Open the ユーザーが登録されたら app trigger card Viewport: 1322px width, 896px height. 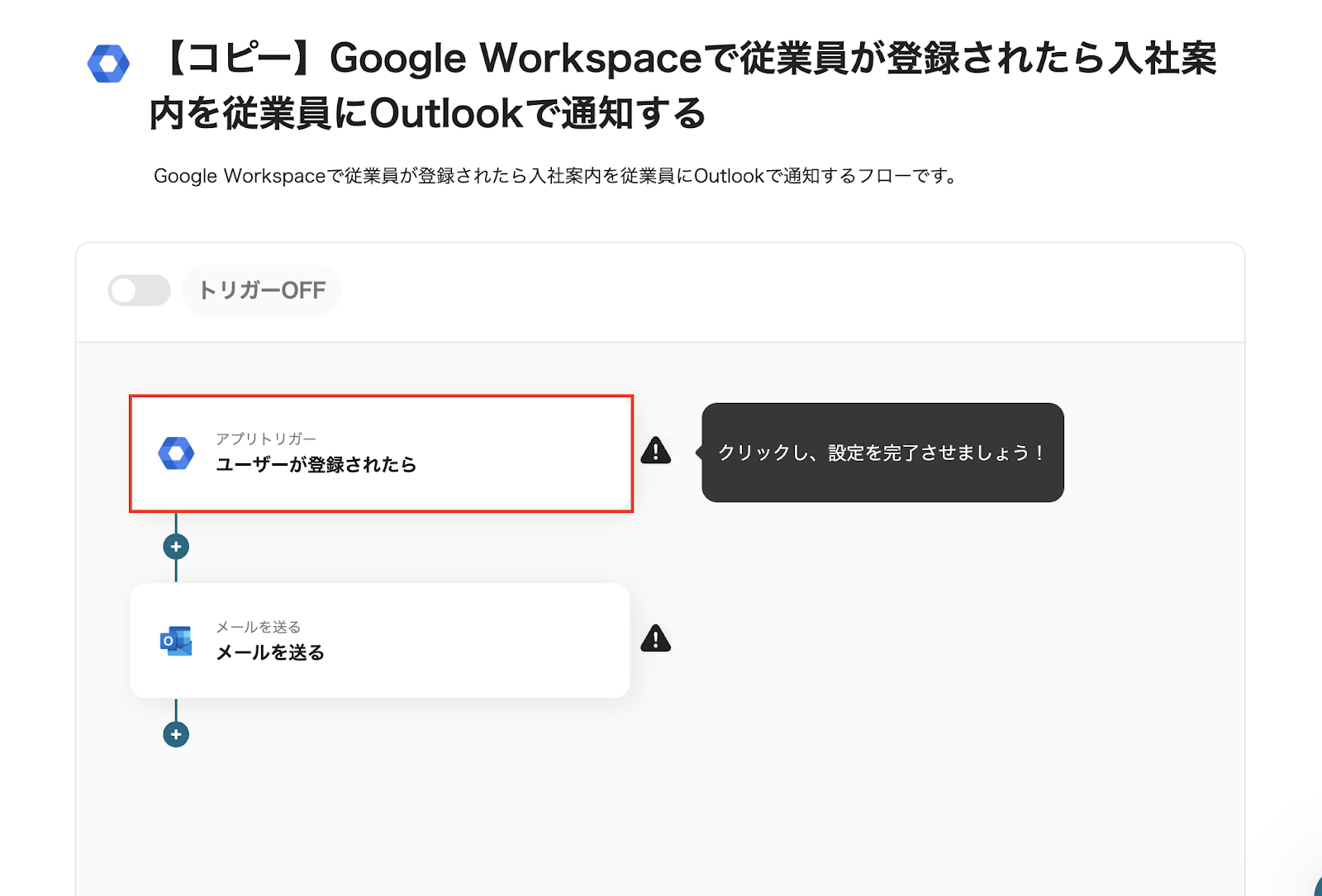pos(381,453)
